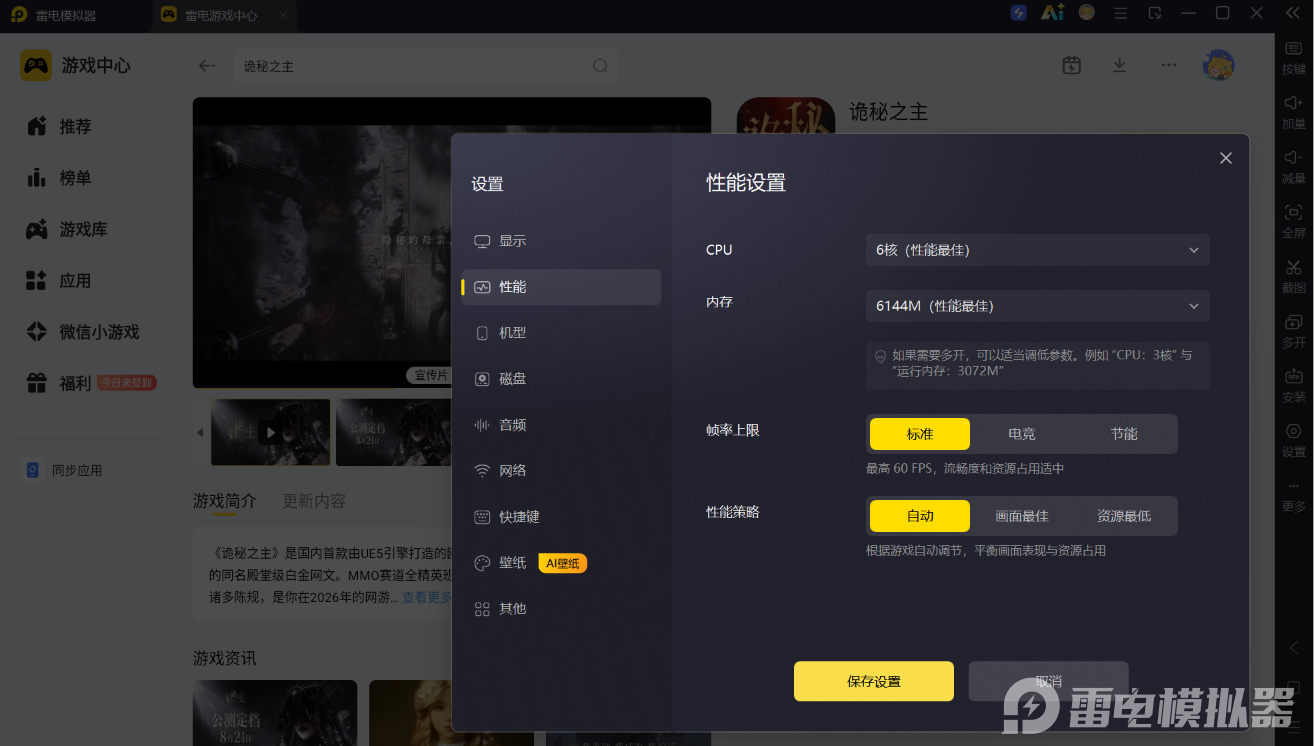This screenshot has height=746, width=1314.
Task: Close the settings dialog with the X
Action: pos(1226,158)
